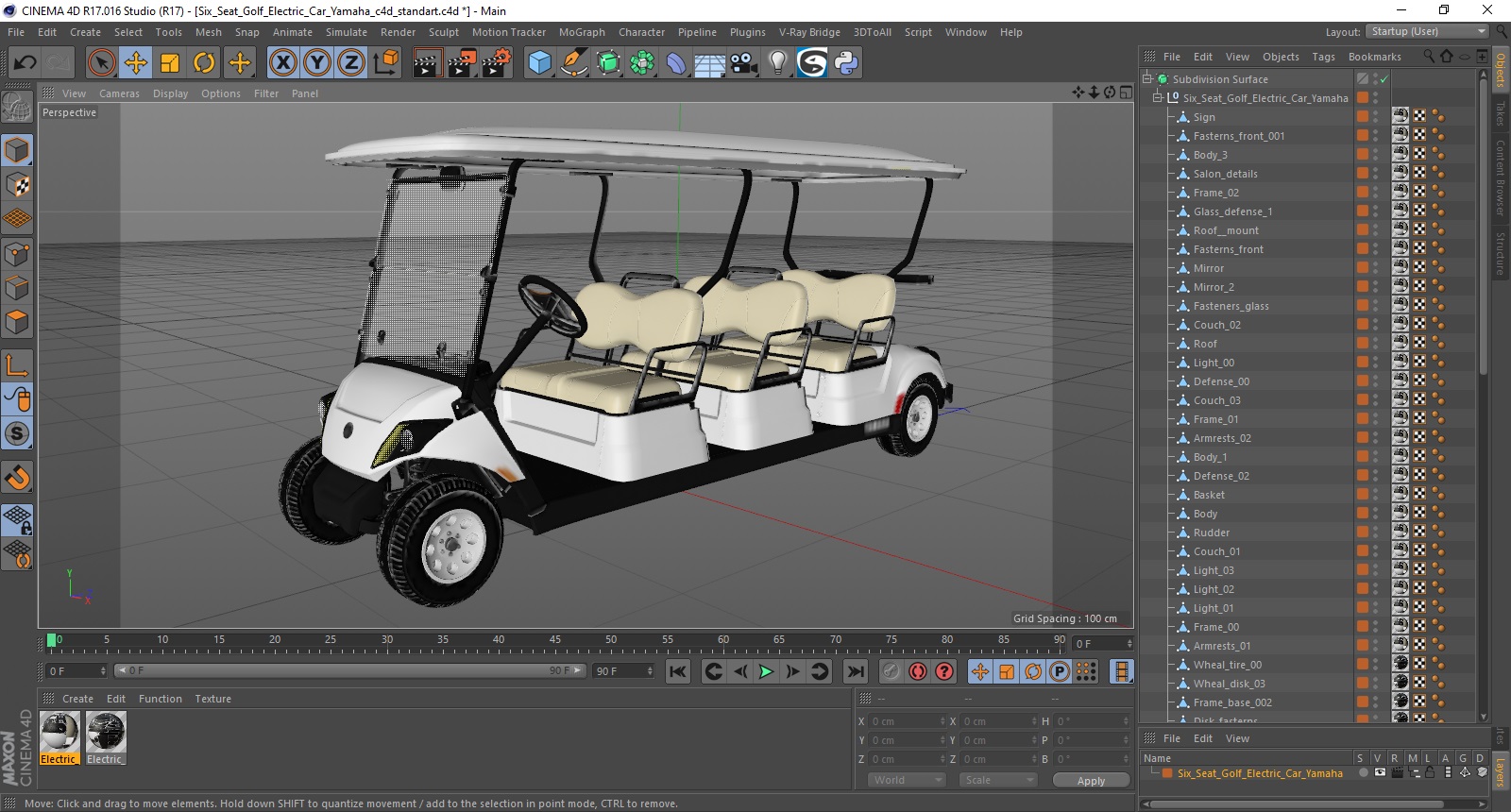Open the viewport Cameras menu
The width and height of the screenshot is (1511, 812).
(x=119, y=93)
